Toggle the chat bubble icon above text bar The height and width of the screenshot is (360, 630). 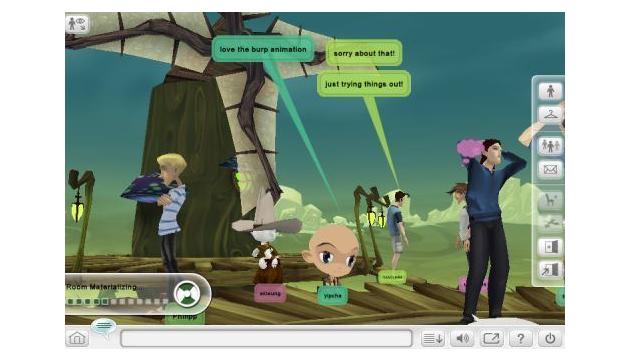click(104, 326)
